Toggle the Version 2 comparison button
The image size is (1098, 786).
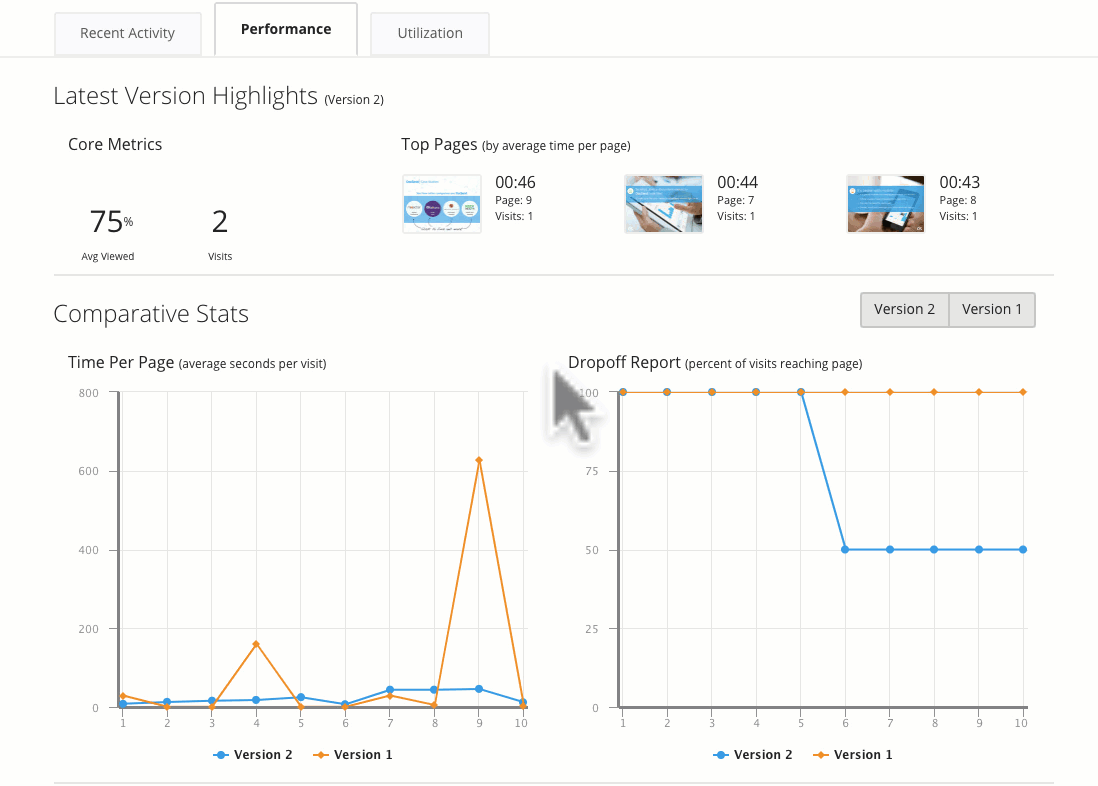point(904,309)
